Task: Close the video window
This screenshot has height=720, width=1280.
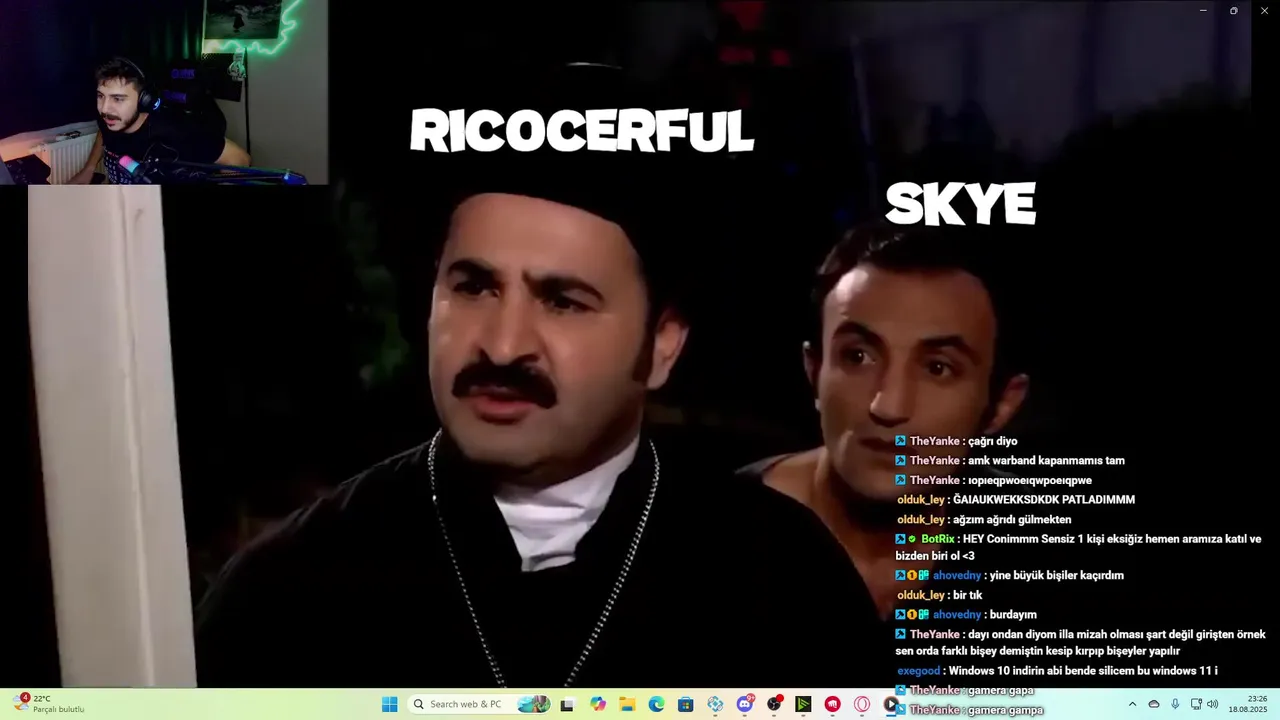Action: coord(1264,10)
